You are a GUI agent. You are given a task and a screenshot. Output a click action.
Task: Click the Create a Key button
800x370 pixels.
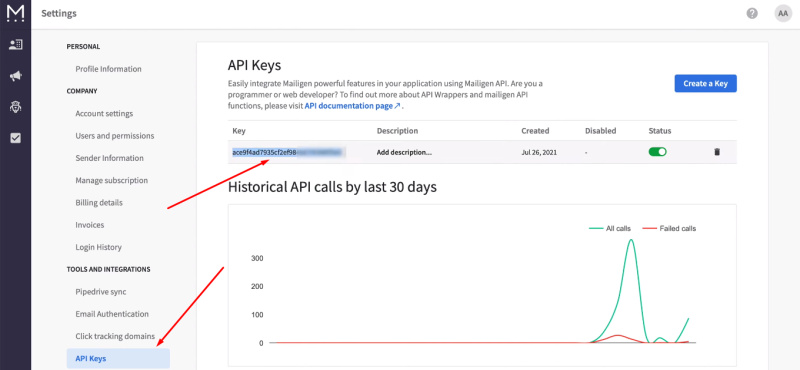click(x=705, y=83)
